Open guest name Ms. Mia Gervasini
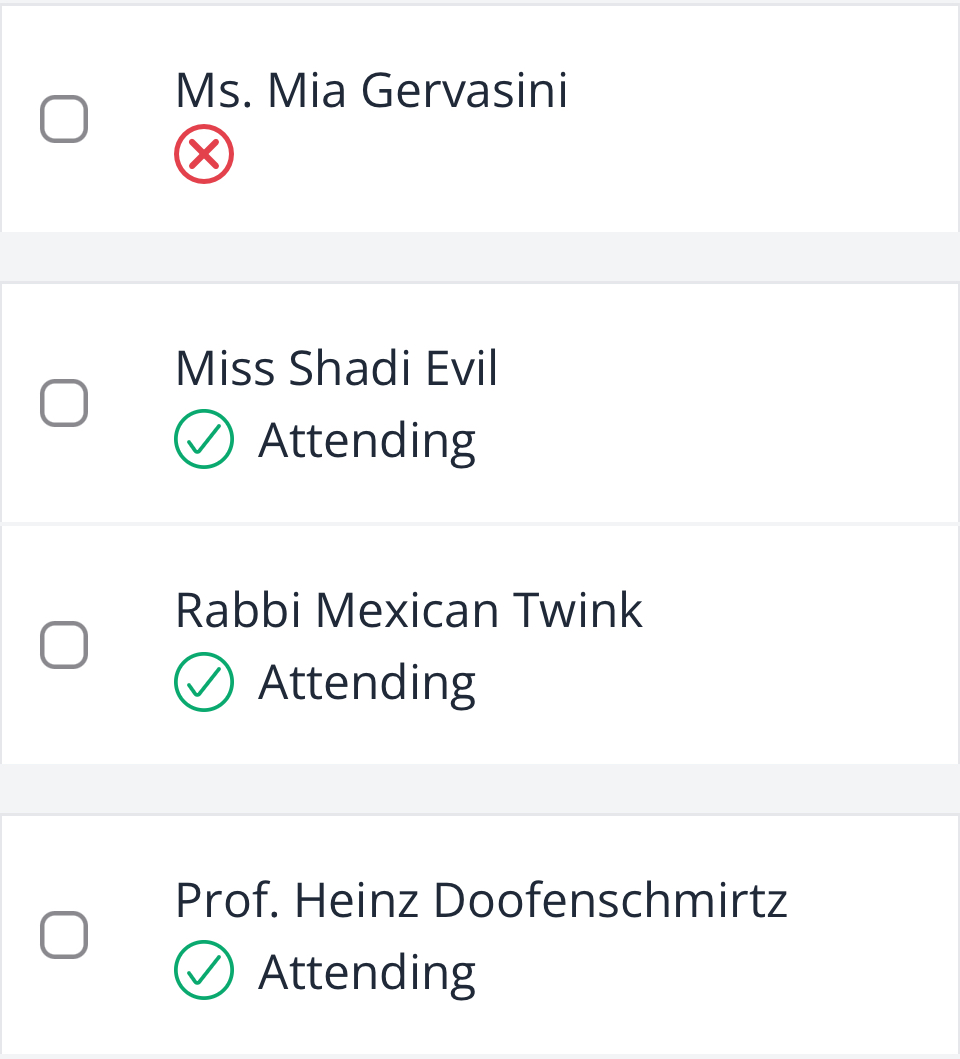The width and height of the screenshot is (960, 1059). click(372, 90)
